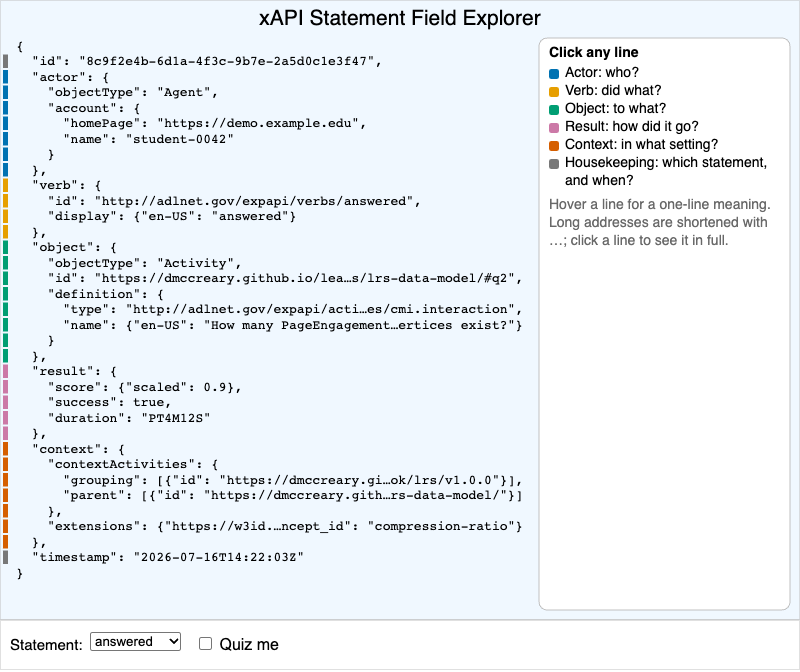Select the "homePage" demo.example.edu line
This screenshot has width=800, height=672.
pos(214,123)
